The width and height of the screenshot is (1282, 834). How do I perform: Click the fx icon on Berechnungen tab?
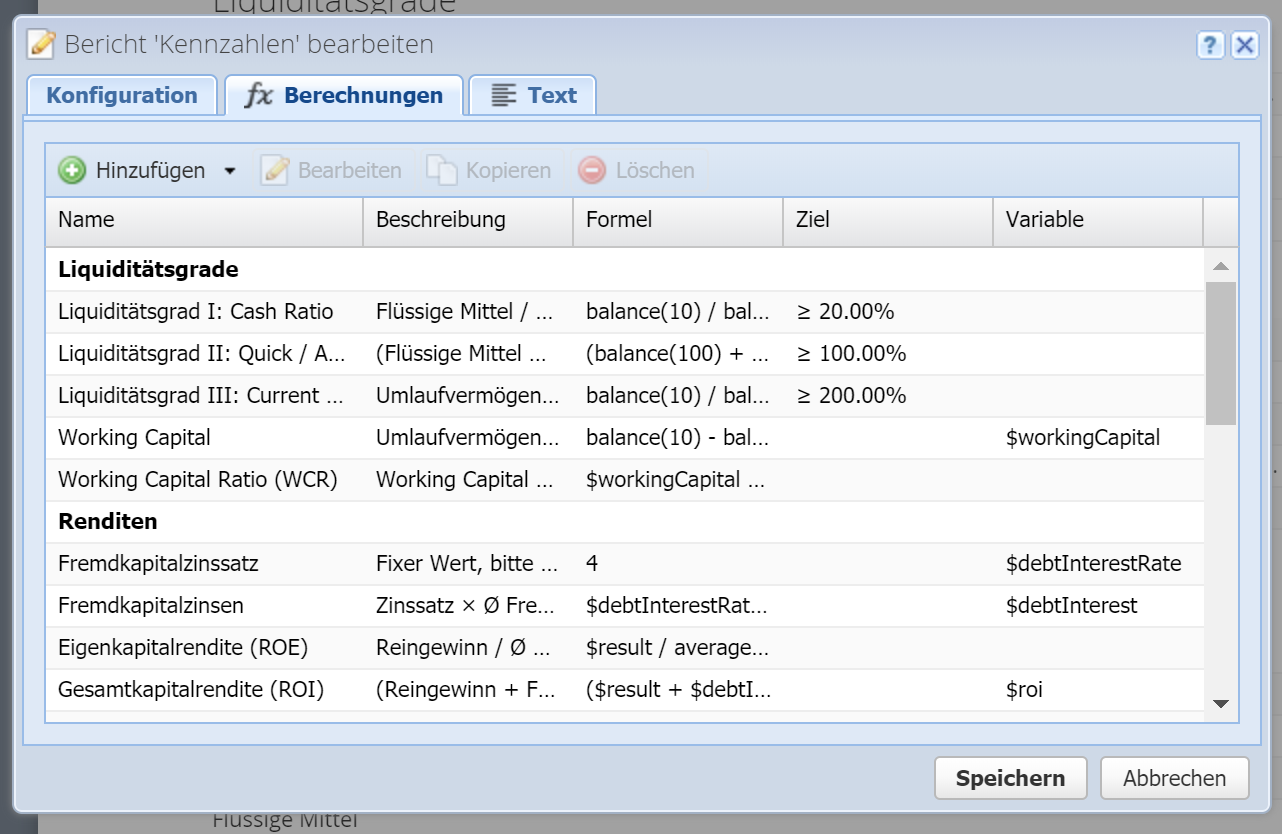pyautogui.click(x=259, y=96)
